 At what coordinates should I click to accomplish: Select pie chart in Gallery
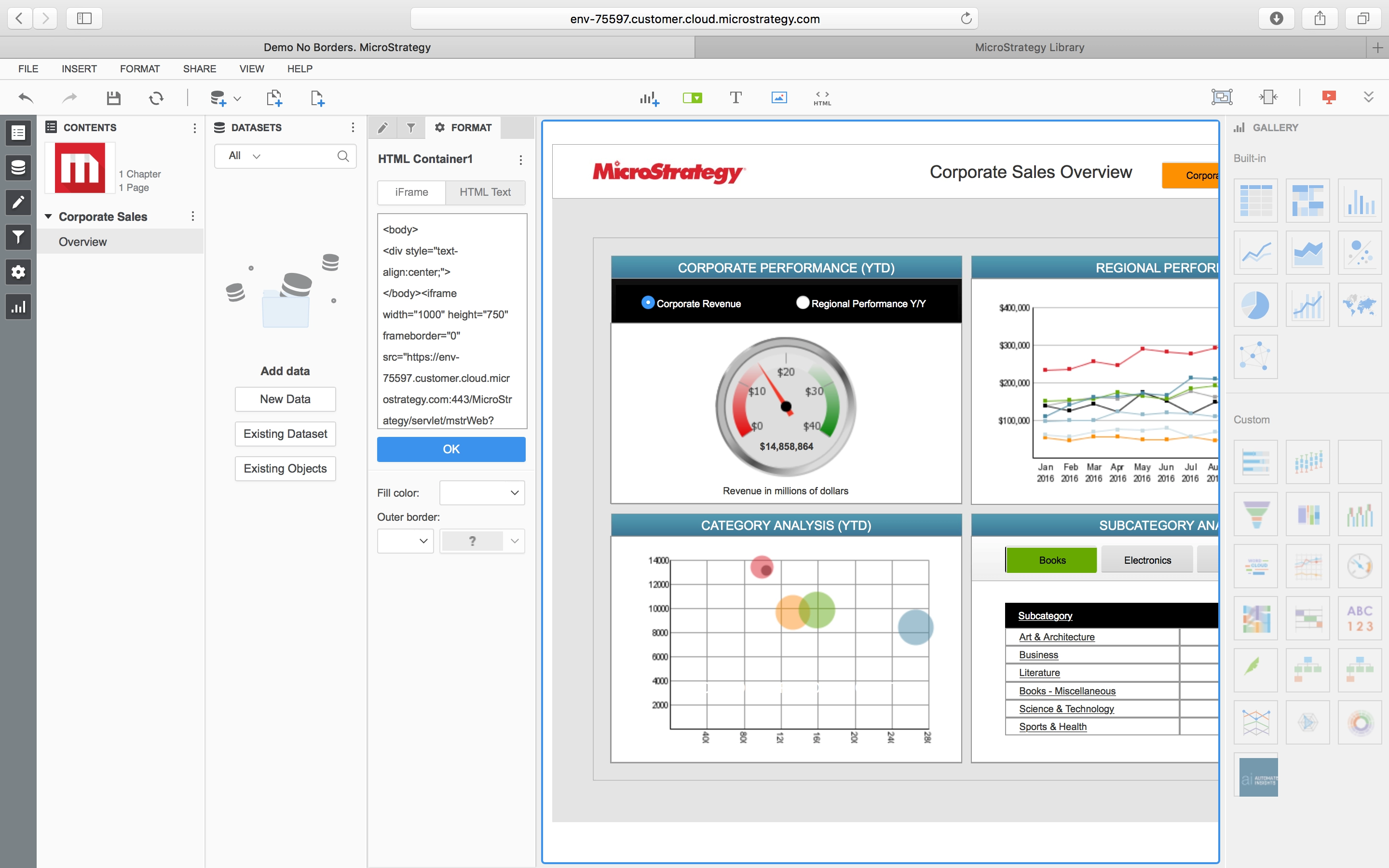tap(1255, 305)
